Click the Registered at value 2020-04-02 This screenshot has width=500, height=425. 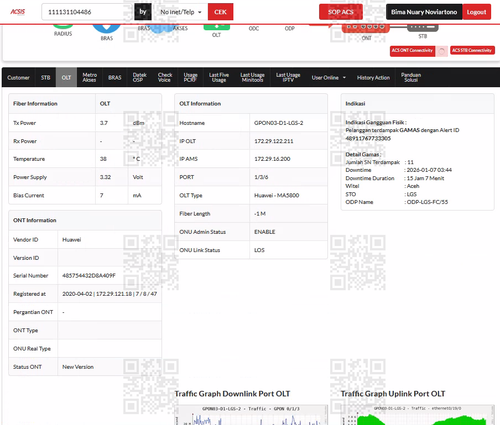tap(77, 294)
